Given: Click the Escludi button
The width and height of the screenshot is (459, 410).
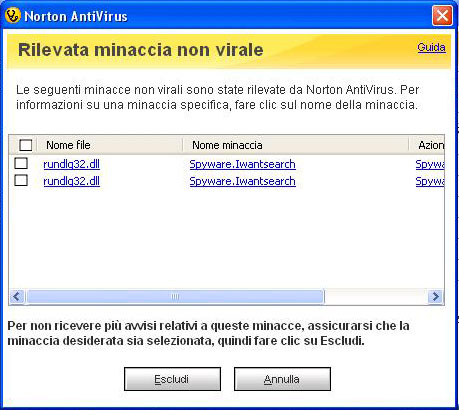Looking at the screenshot, I should tap(172, 379).
